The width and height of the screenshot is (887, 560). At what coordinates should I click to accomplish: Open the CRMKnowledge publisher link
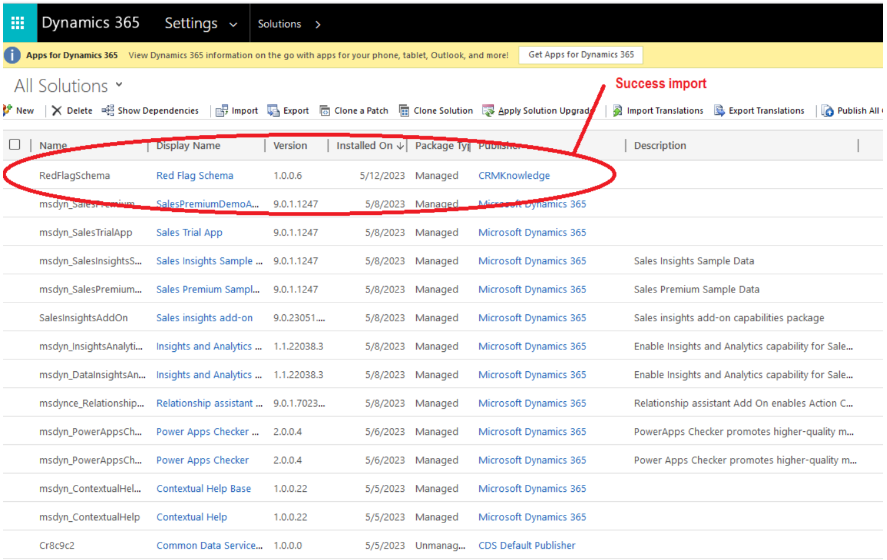click(x=514, y=175)
